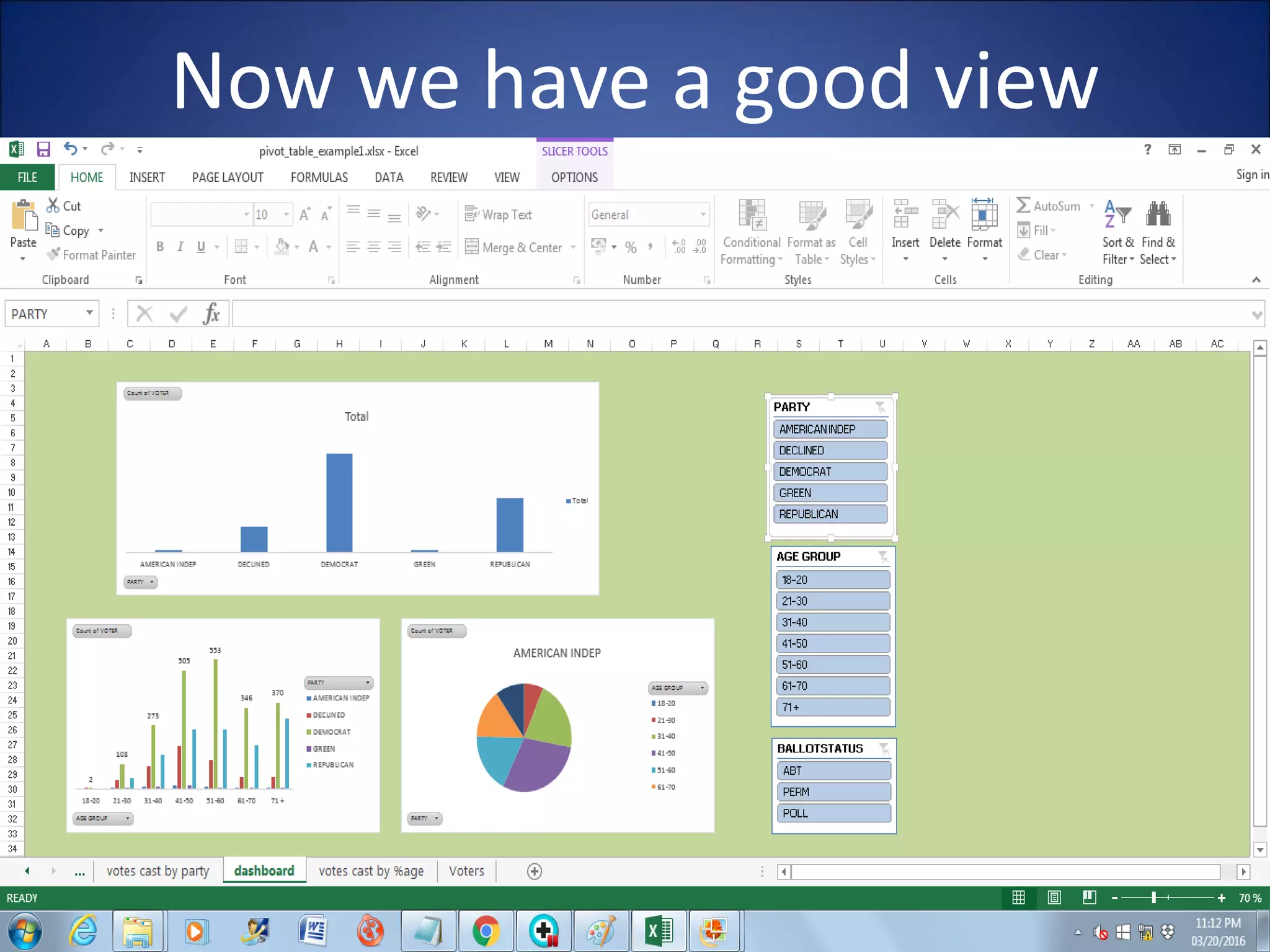Switch to 'votes cast by party' sheet

point(158,871)
